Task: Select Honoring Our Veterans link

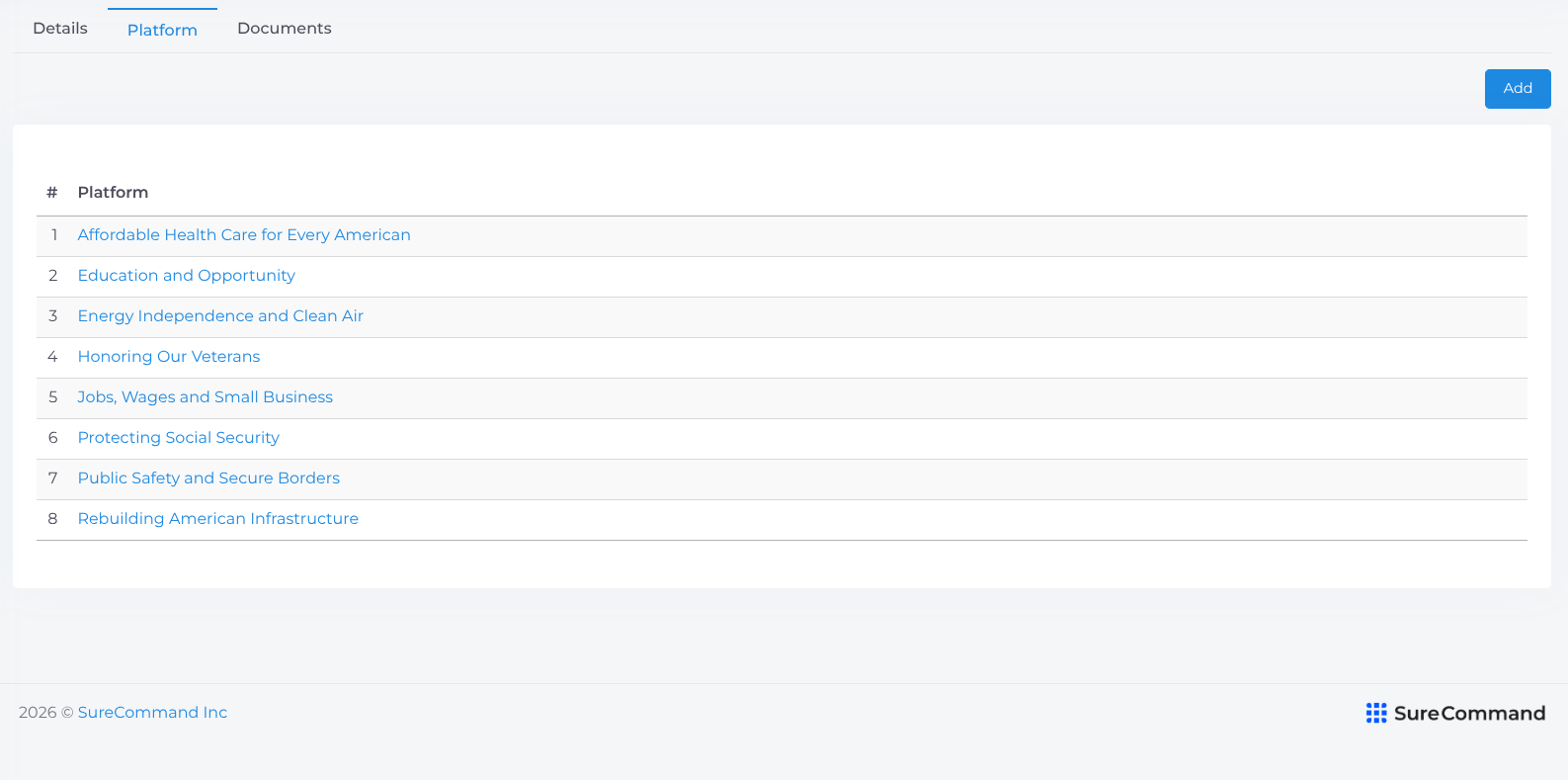Action: pyautogui.click(x=169, y=357)
